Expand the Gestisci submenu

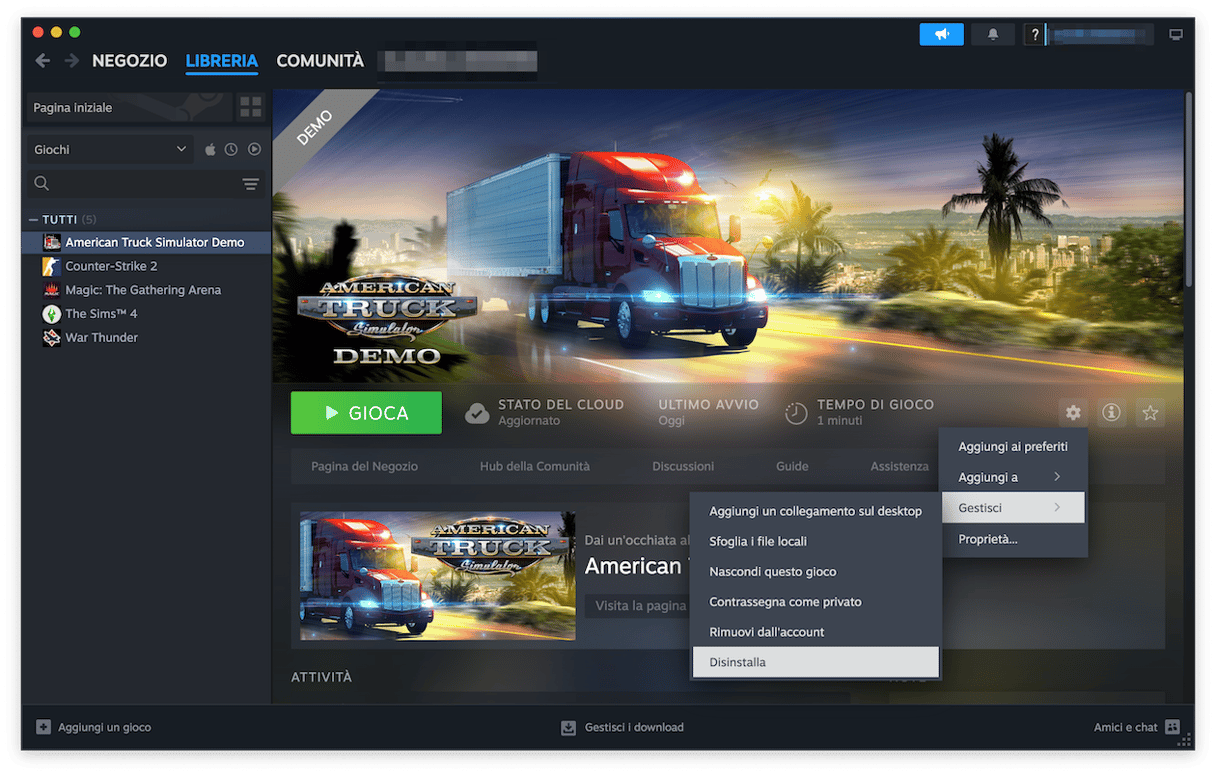1013,508
